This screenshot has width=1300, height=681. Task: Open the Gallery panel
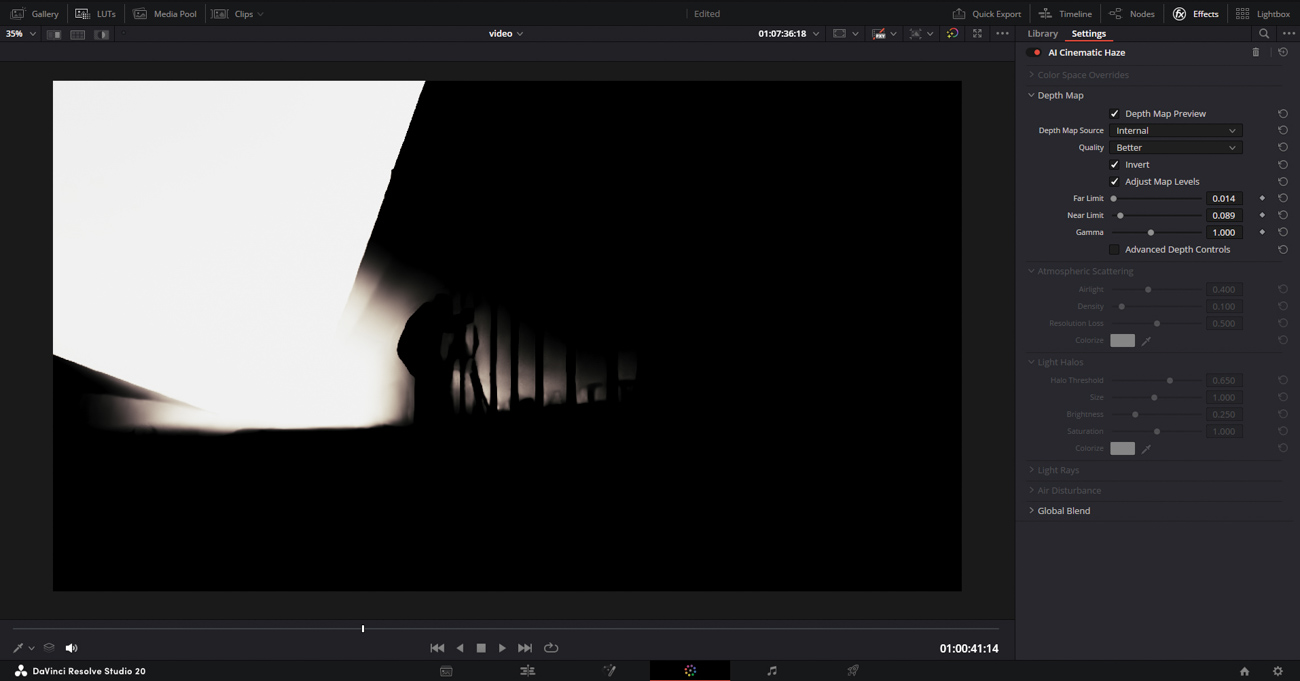35,14
